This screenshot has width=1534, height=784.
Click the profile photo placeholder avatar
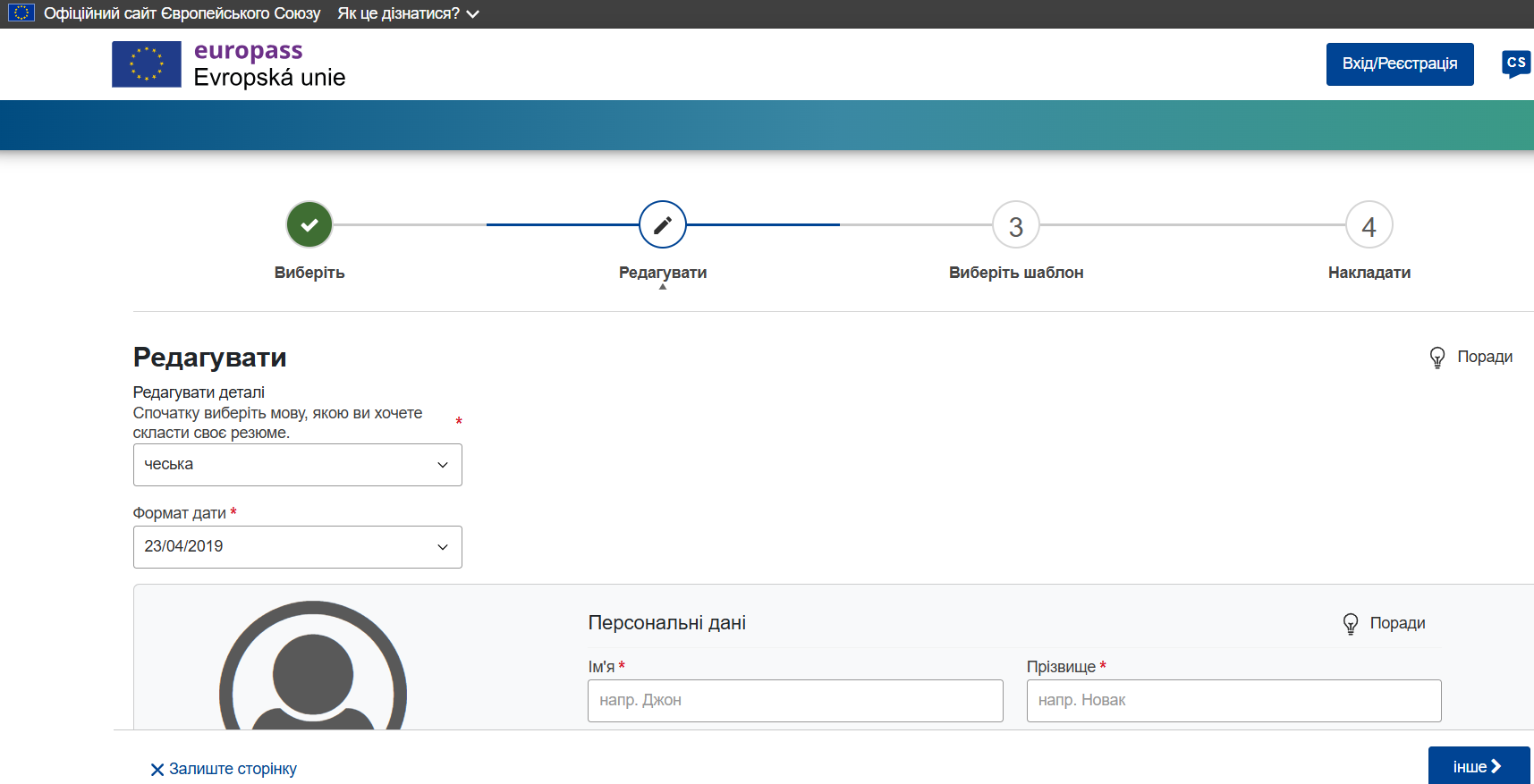313,670
